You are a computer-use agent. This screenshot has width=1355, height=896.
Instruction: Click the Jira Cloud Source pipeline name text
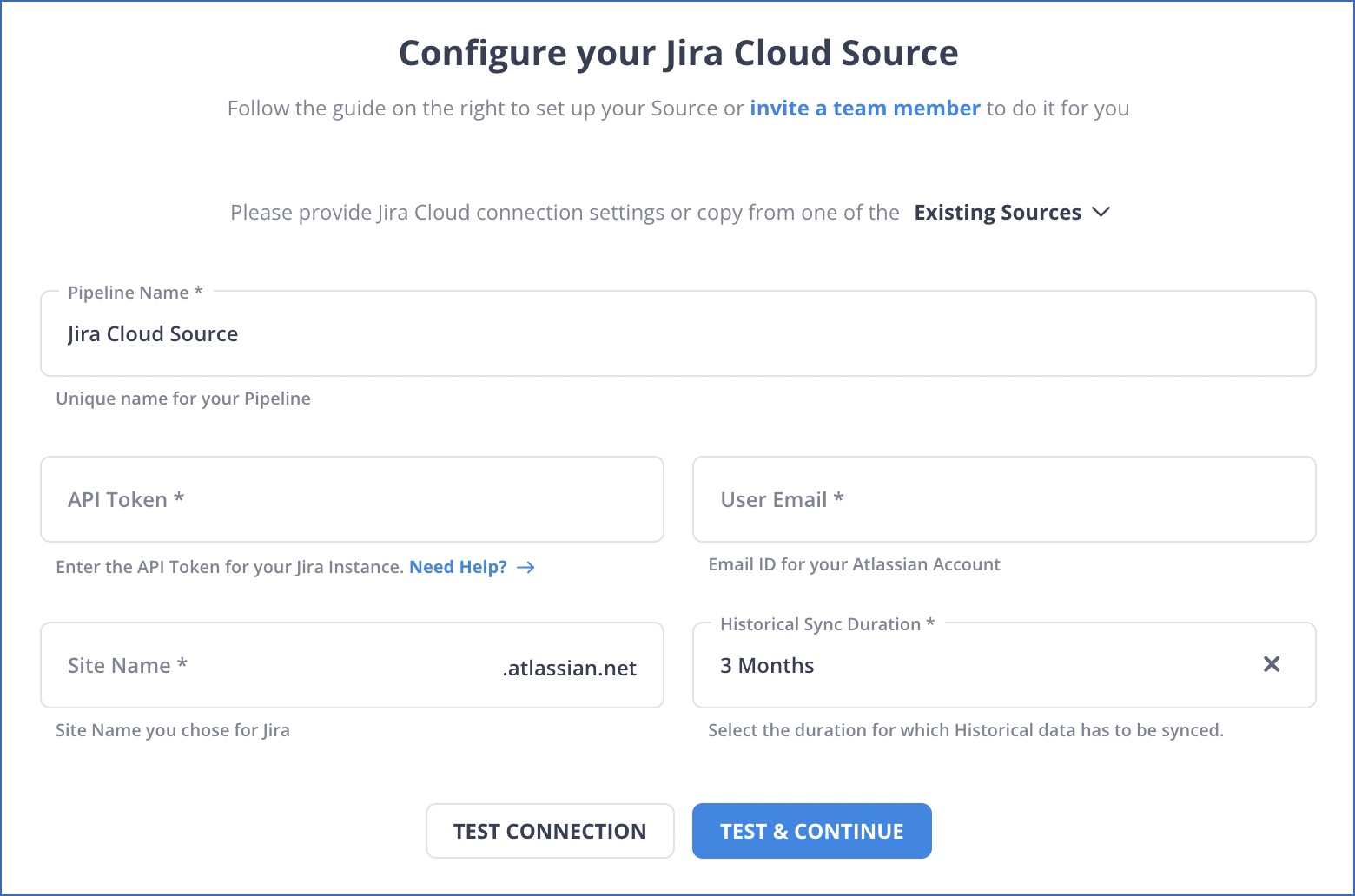click(153, 333)
